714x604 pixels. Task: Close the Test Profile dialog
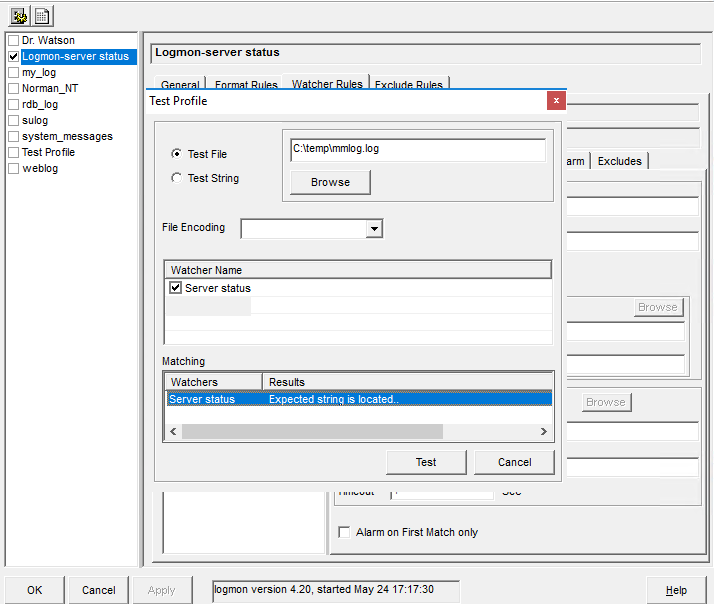coord(556,101)
